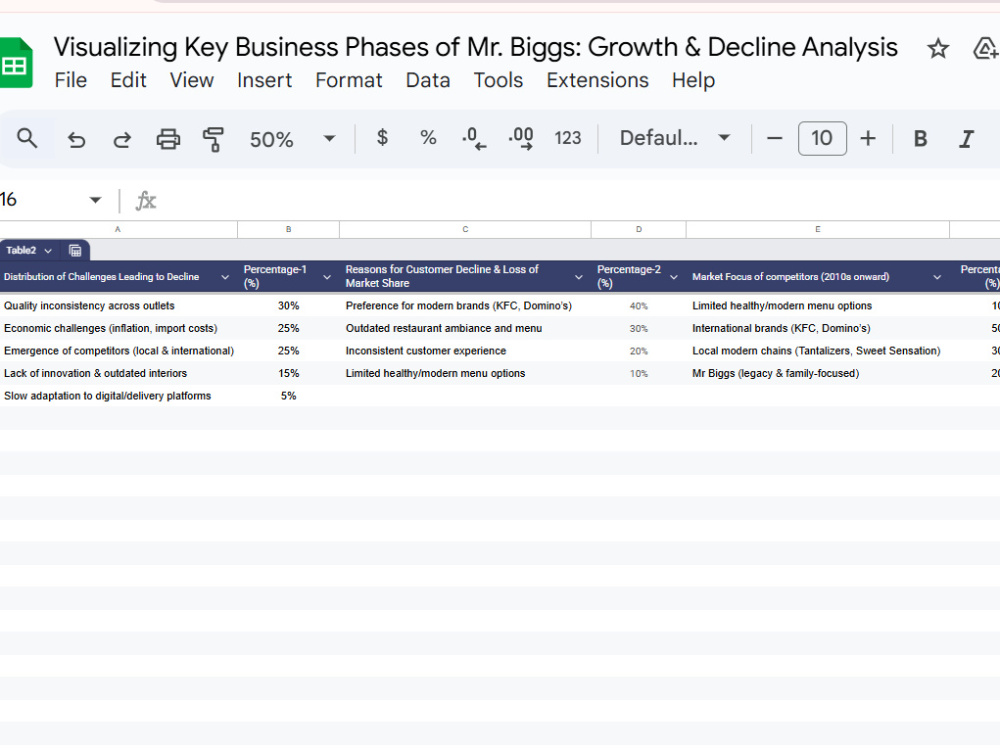
Task: Star this spreadsheet document
Action: point(937,48)
